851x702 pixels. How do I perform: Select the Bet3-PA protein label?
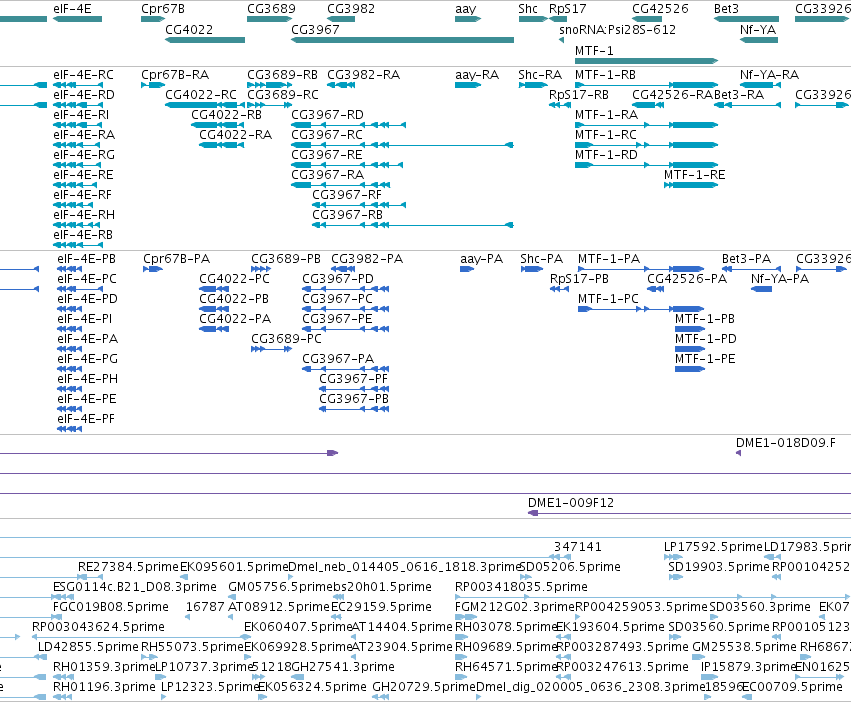[x=747, y=258]
